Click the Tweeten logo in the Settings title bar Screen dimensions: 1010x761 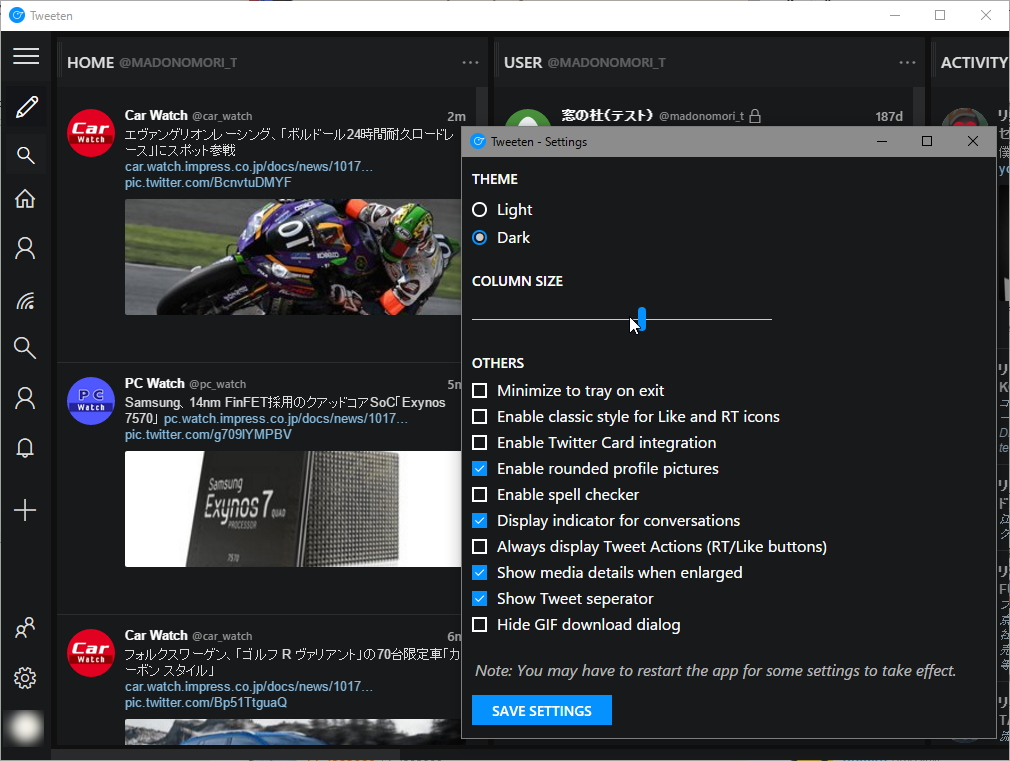[x=478, y=142]
